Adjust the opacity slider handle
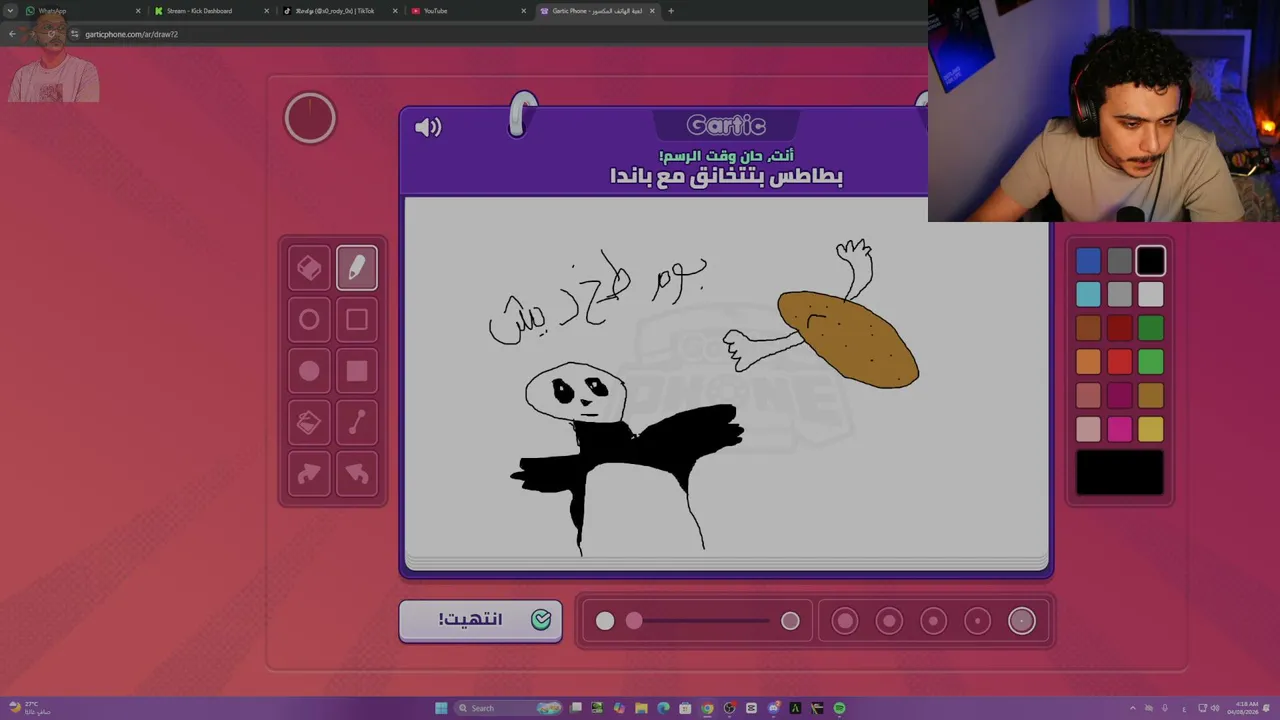 tap(634, 621)
